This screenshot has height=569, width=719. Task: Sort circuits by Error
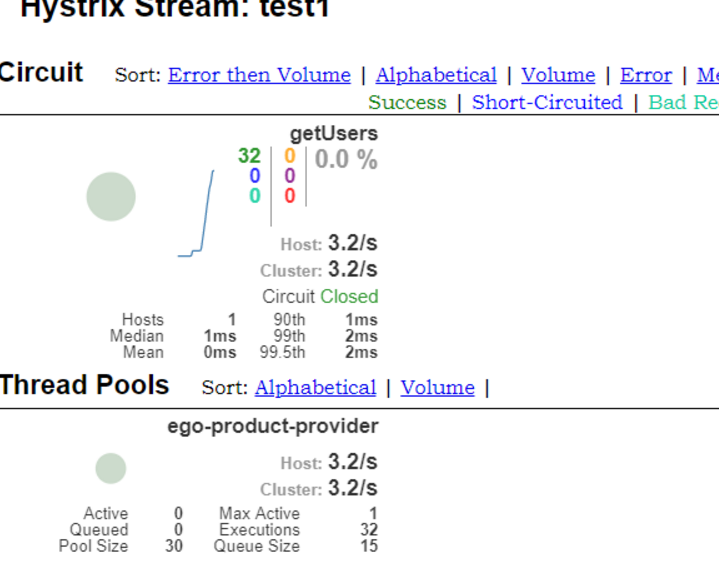[645, 75]
